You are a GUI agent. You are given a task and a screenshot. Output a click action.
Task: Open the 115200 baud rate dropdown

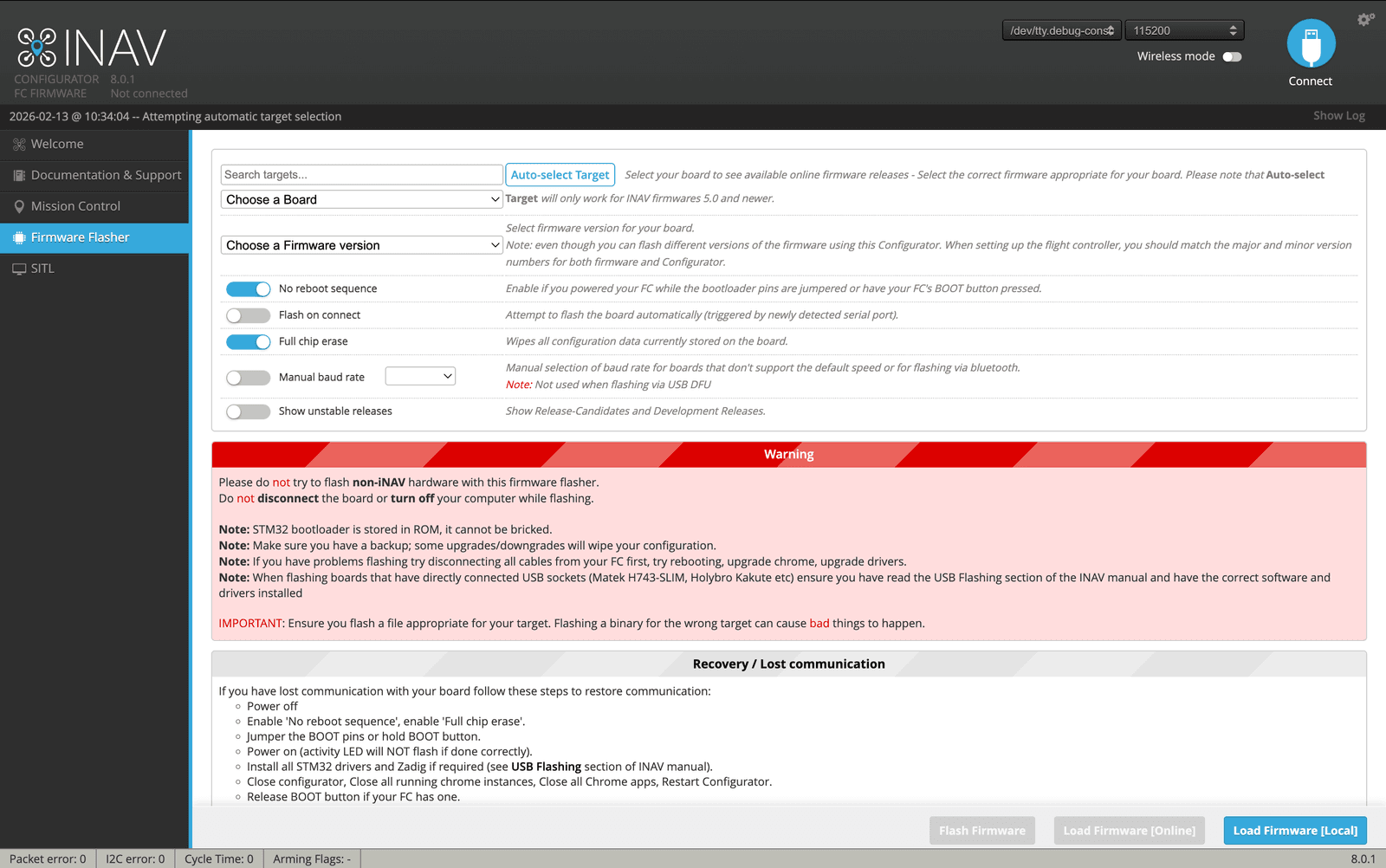click(x=1185, y=30)
